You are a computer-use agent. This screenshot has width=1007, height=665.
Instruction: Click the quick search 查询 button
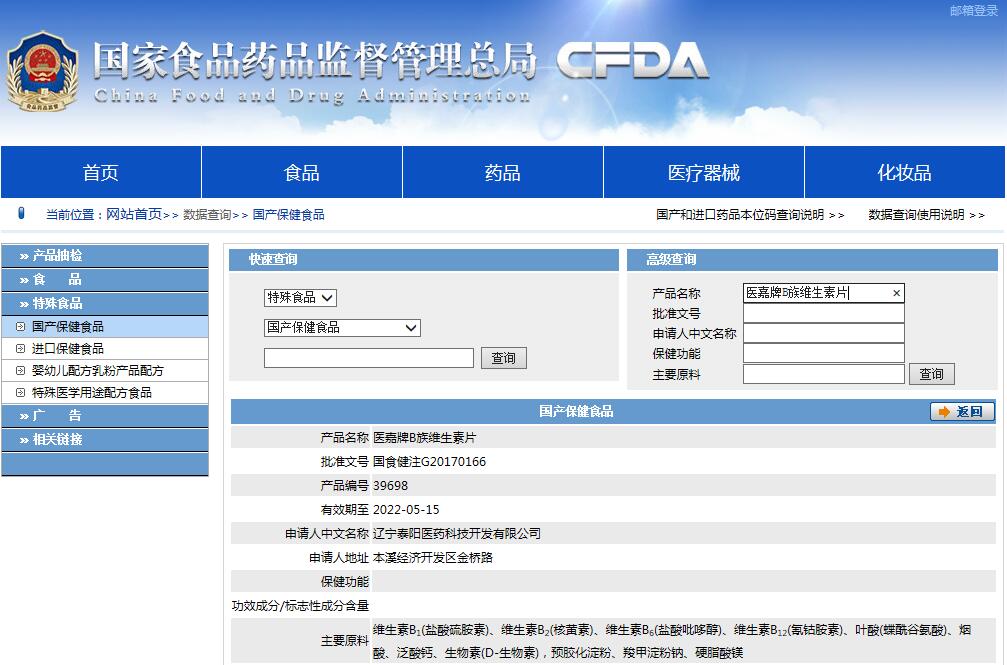503,358
